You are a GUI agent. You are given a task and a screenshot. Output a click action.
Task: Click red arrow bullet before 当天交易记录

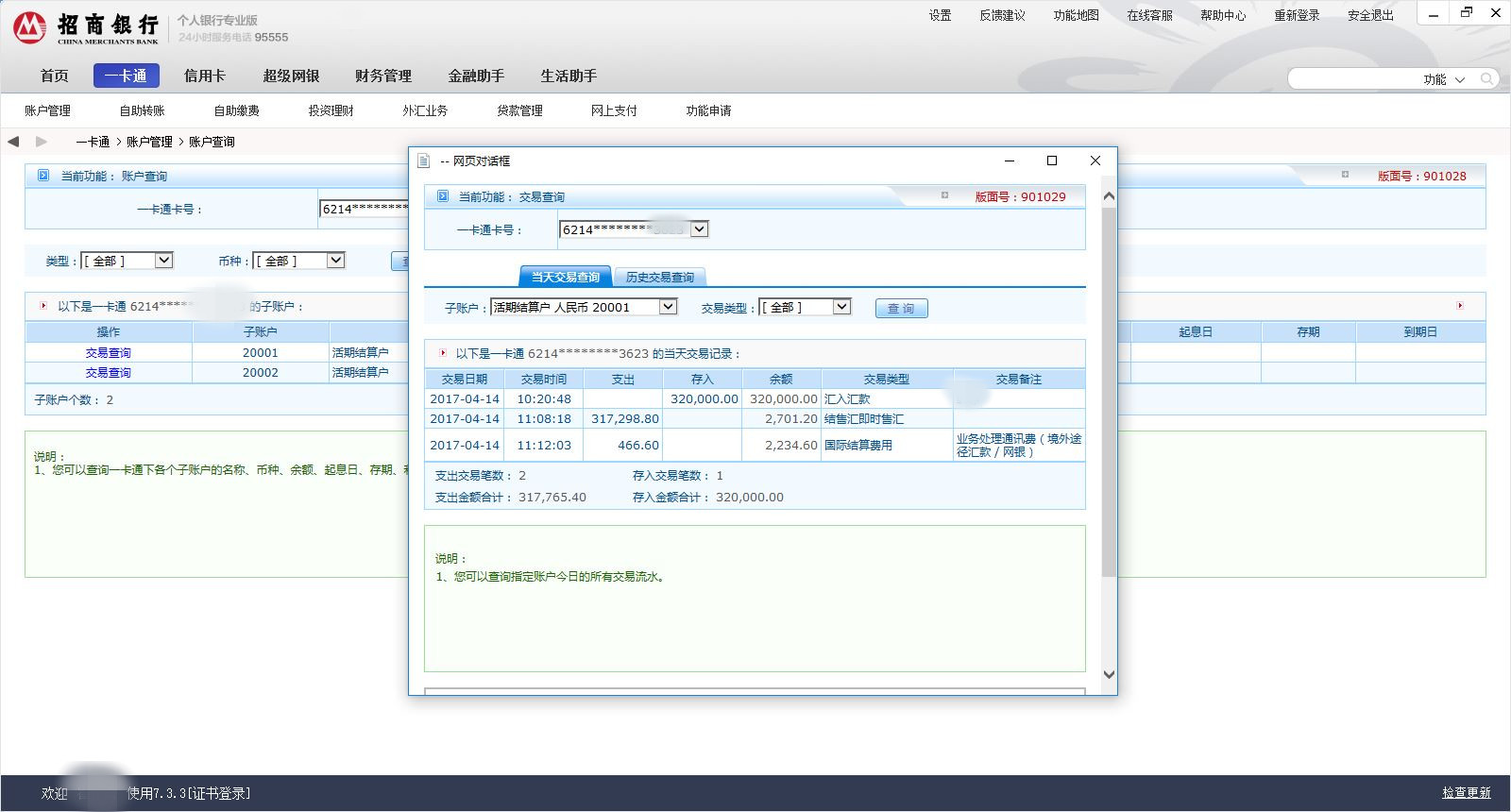tap(443, 353)
